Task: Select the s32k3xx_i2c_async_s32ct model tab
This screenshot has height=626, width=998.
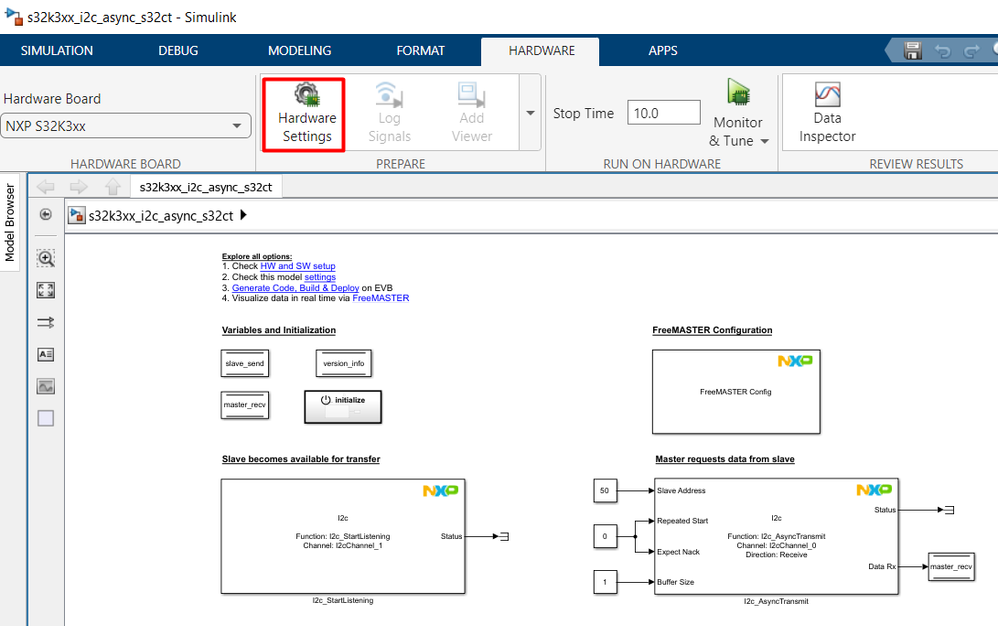Action: click(x=206, y=187)
